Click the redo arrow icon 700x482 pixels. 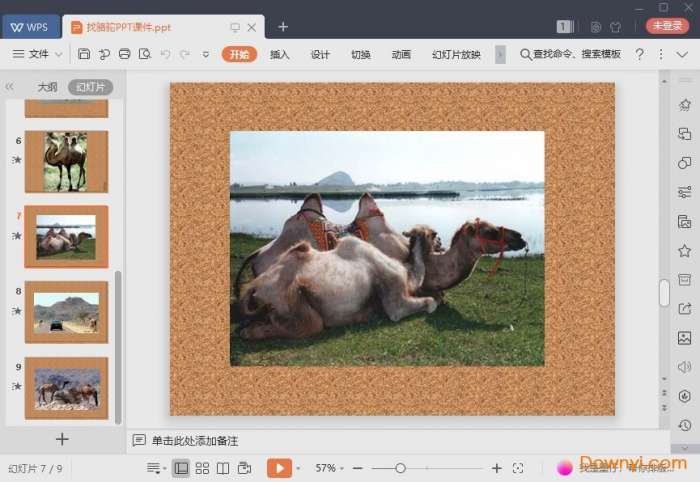[x=185, y=54]
